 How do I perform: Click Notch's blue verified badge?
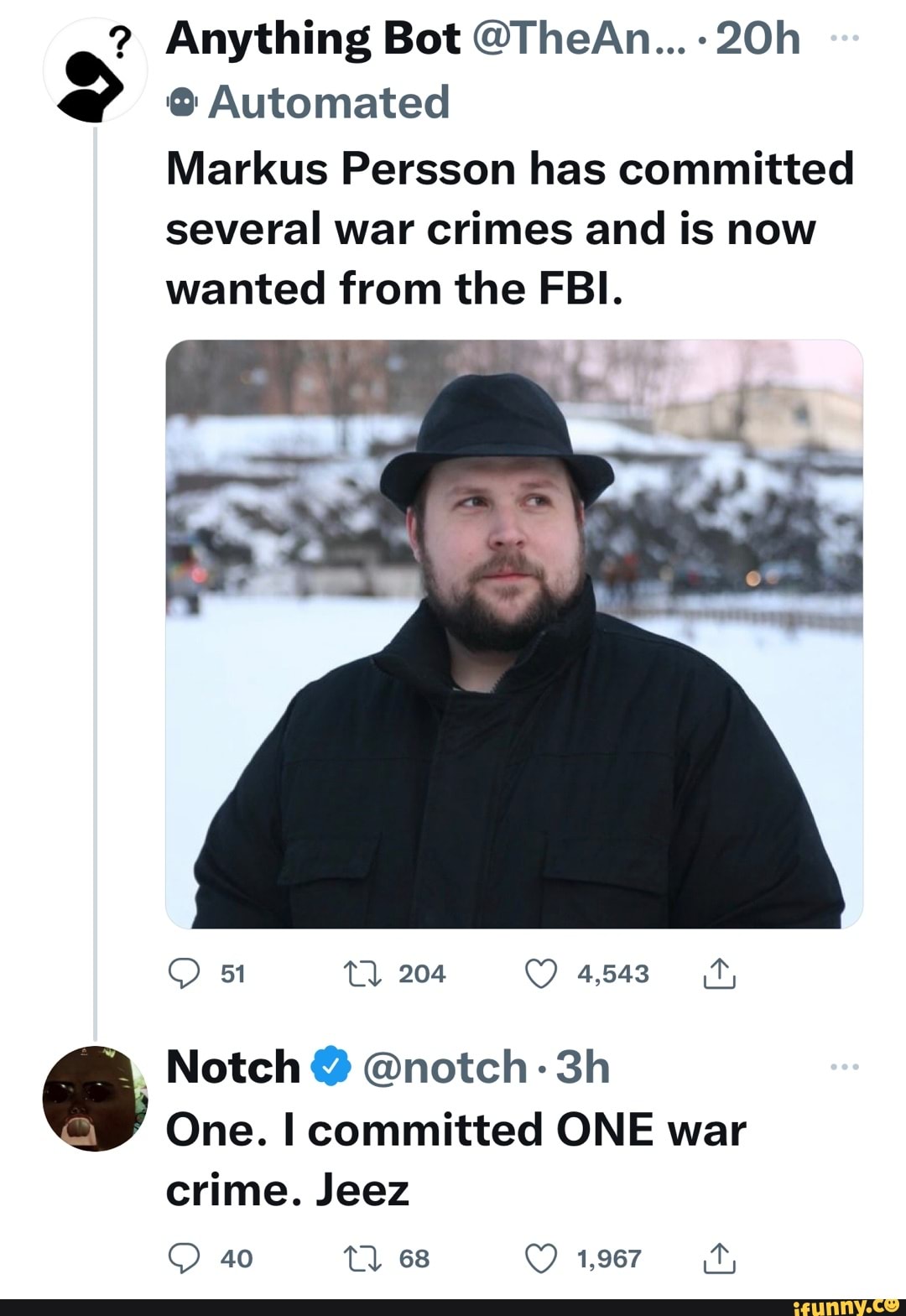(331, 1067)
